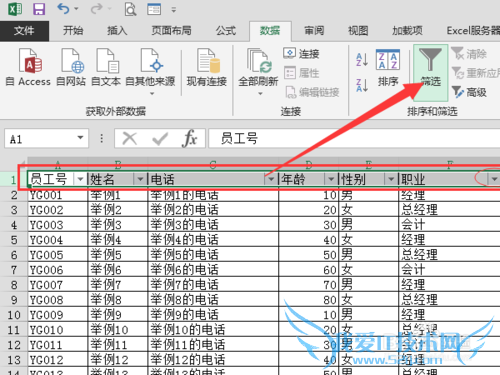Open the 文件 tab
The height and width of the screenshot is (375, 500).
click(24, 31)
